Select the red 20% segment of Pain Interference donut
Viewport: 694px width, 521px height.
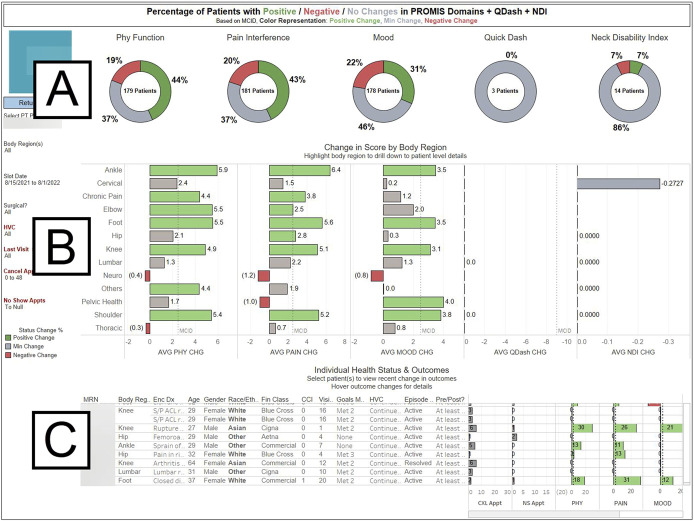coord(244,71)
